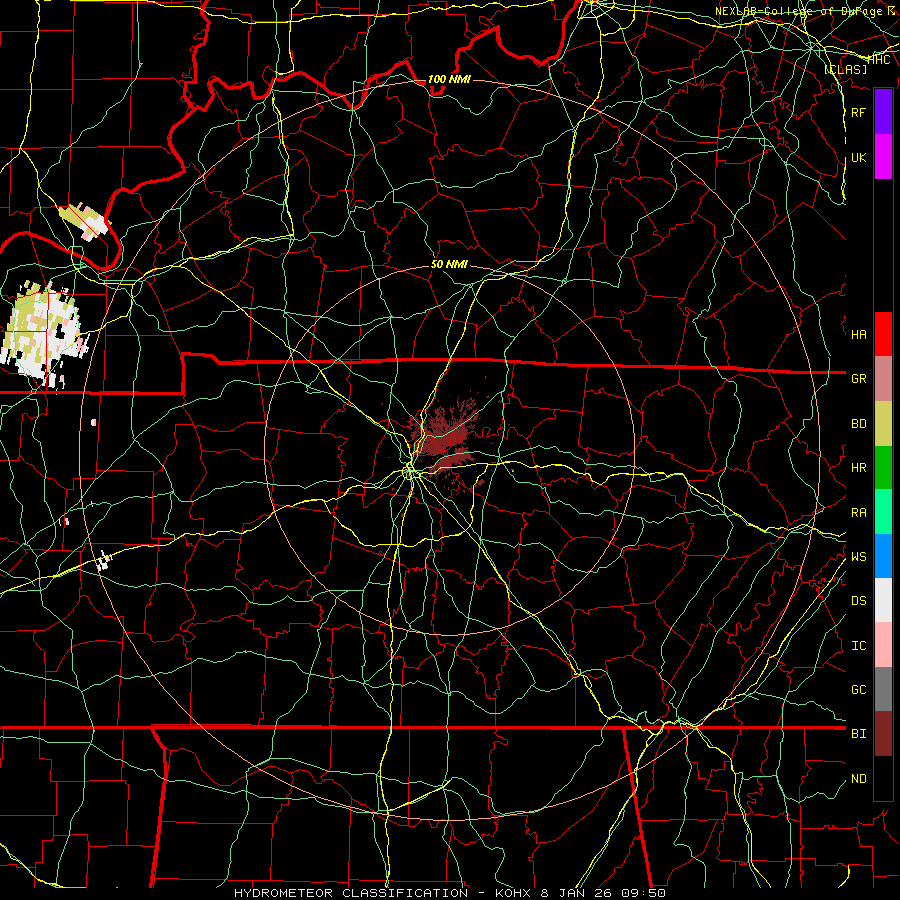Select the brown BI legend swatch
The width and height of the screenshot is (900, 900).
(883, 734)
